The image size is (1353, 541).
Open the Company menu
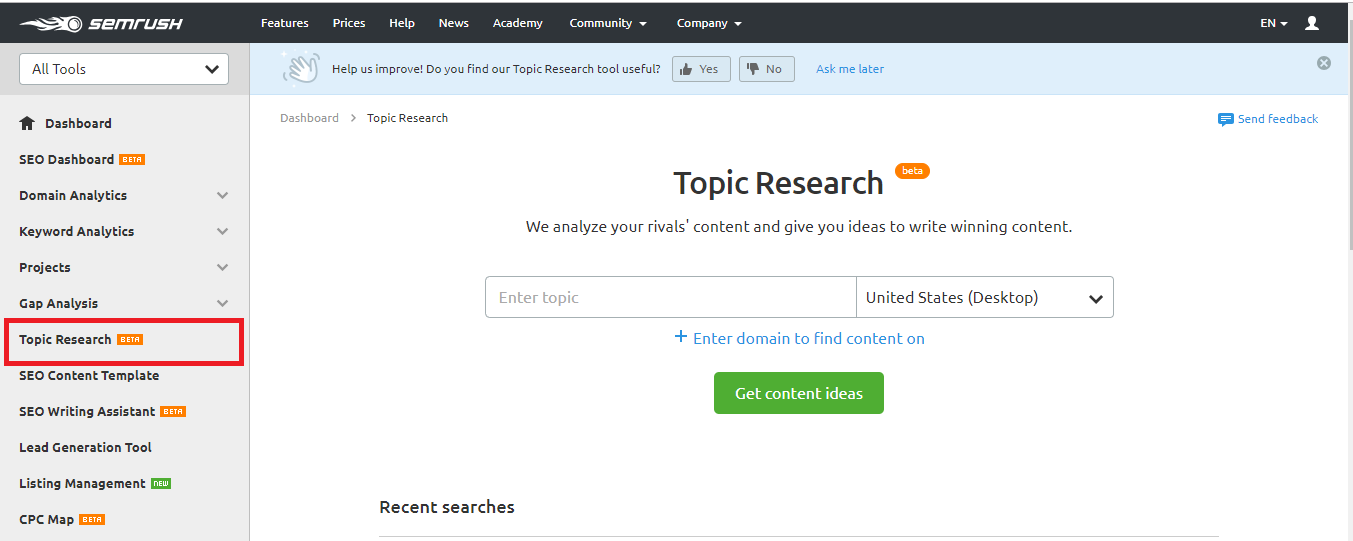pos(709,23)
